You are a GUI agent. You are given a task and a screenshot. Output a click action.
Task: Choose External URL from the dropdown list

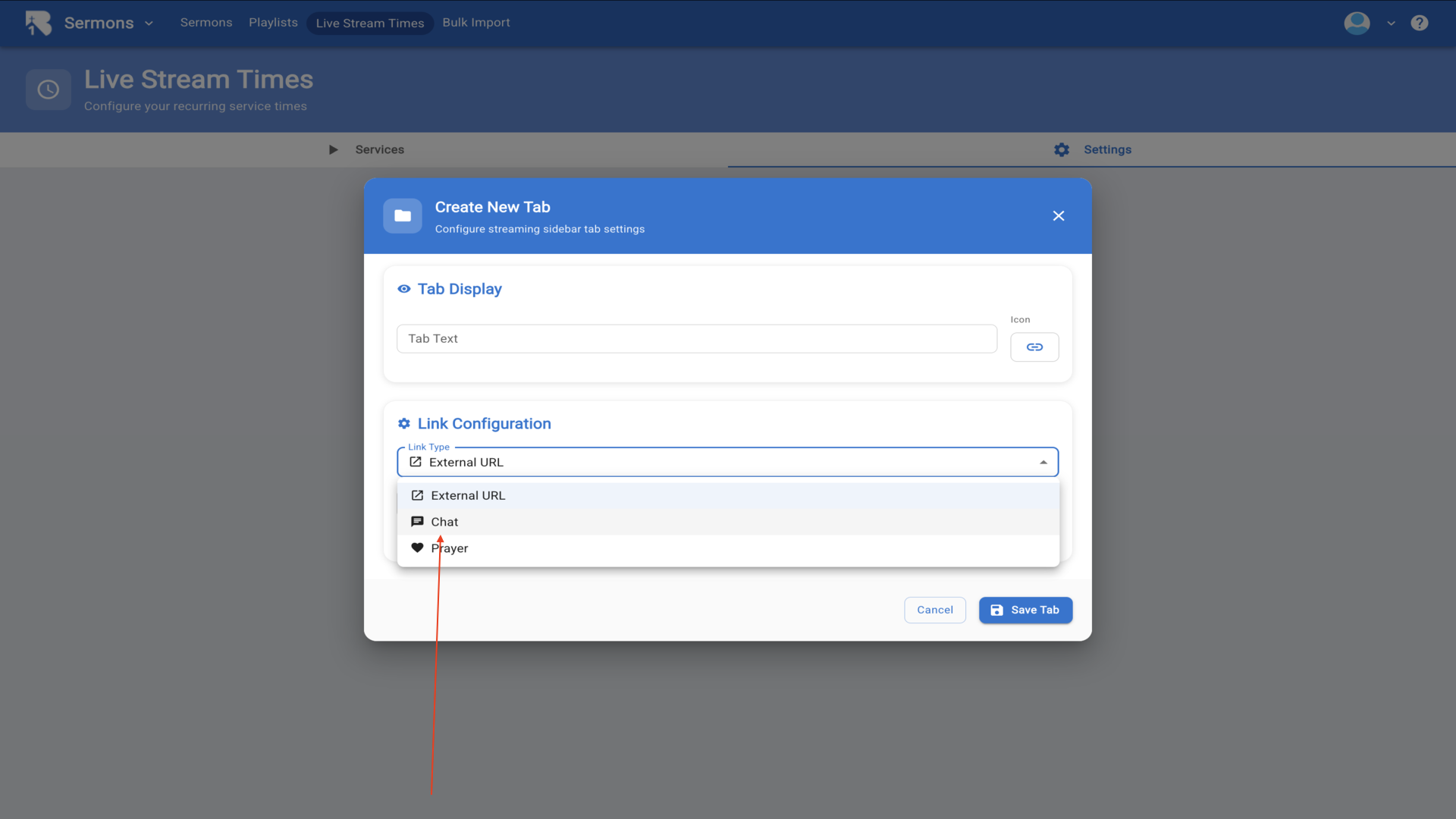[x=468, y=496]
